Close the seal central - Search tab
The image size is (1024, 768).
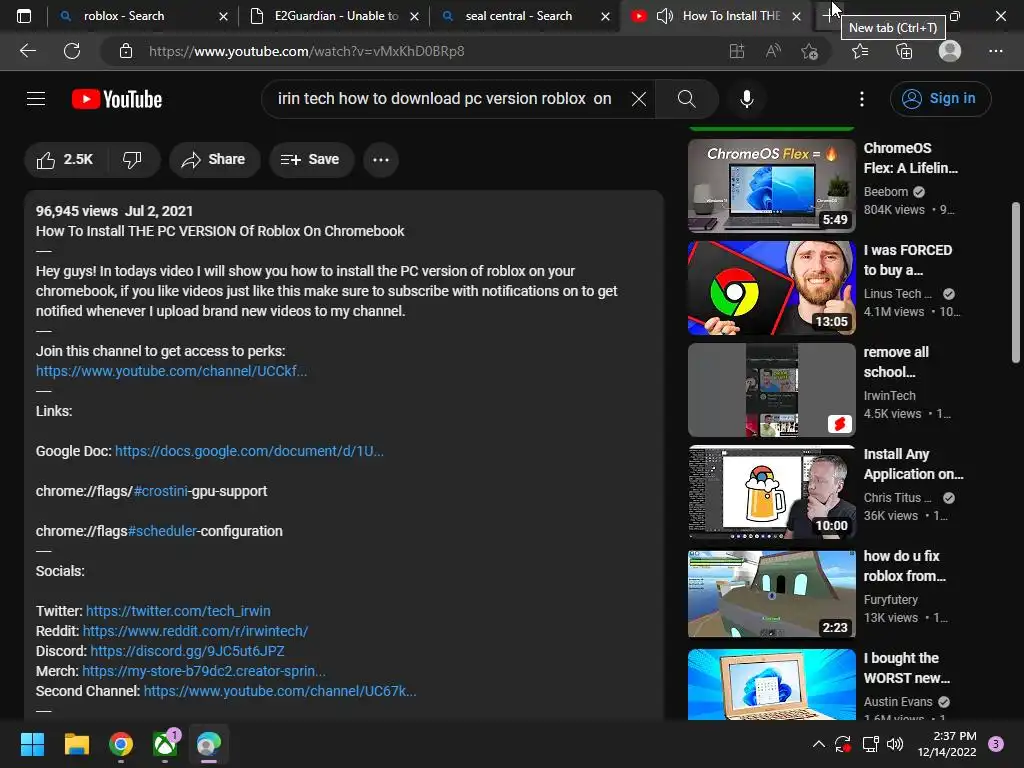pos(605,16)
